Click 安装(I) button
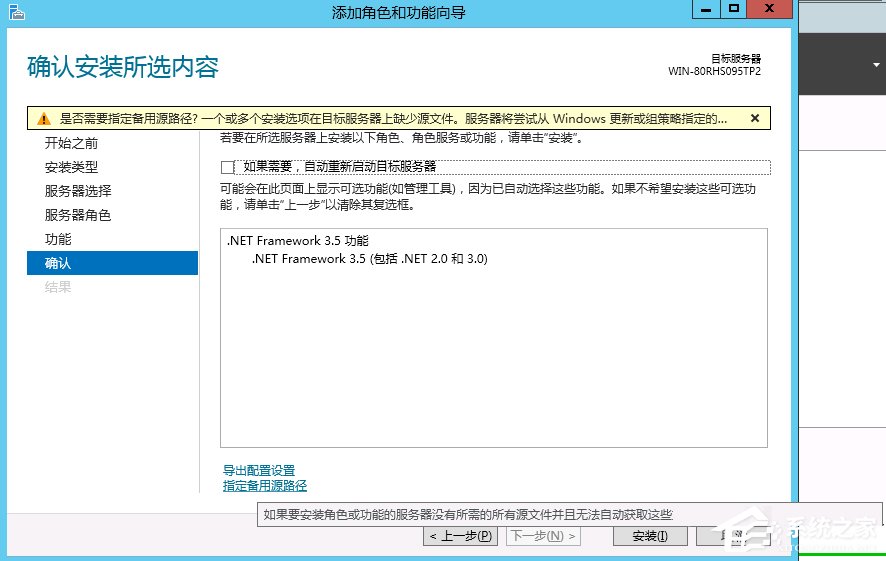The height and width of the screenshot is (561, 886). point(650,536)
